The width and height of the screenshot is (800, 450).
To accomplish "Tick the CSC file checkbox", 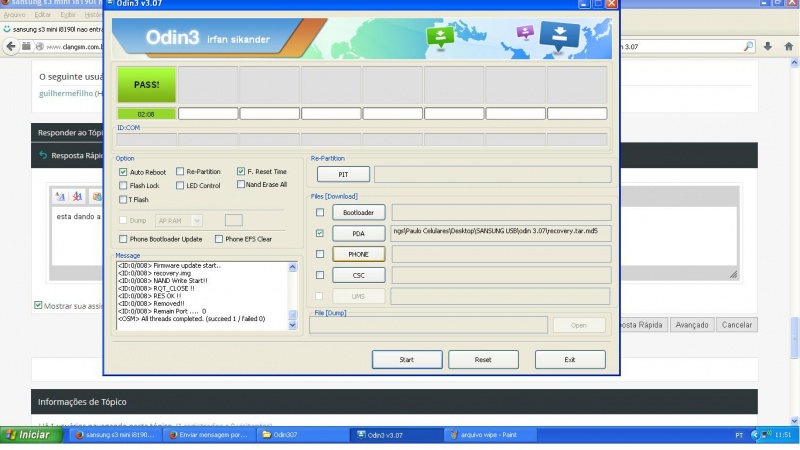I will (x=320, y=275).
